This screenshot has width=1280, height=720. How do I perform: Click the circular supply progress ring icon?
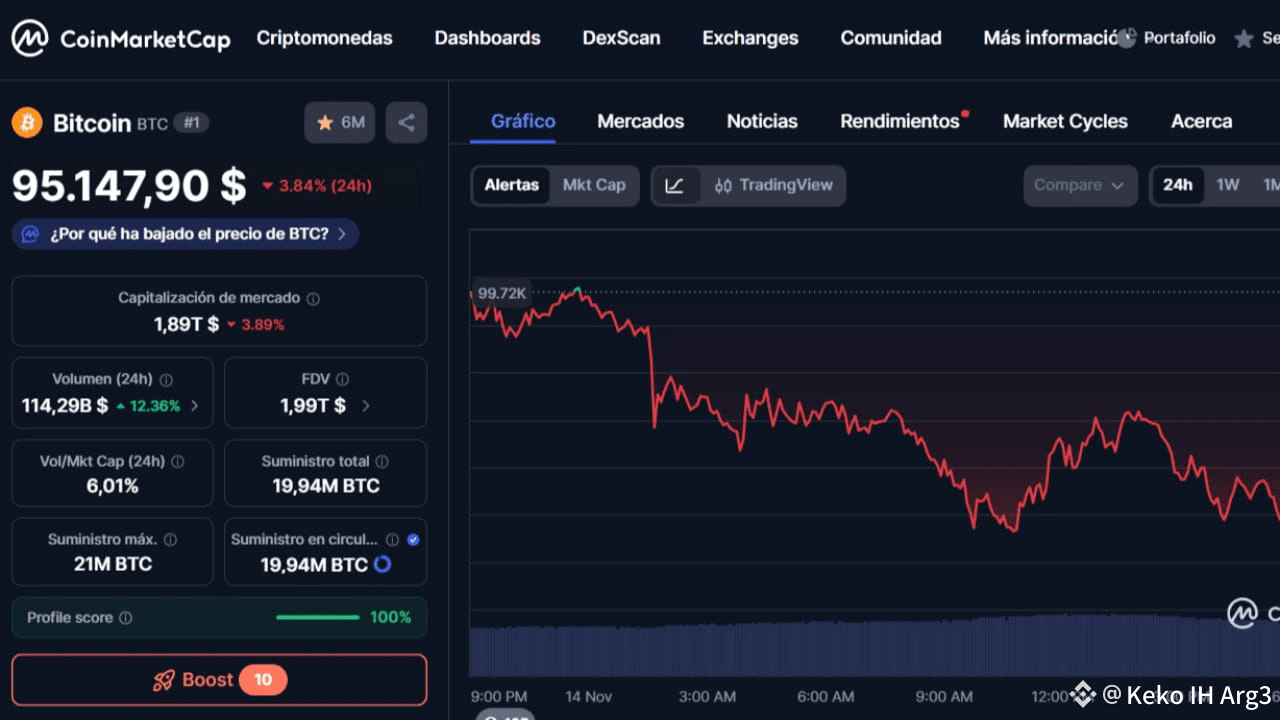pos(382,565)
